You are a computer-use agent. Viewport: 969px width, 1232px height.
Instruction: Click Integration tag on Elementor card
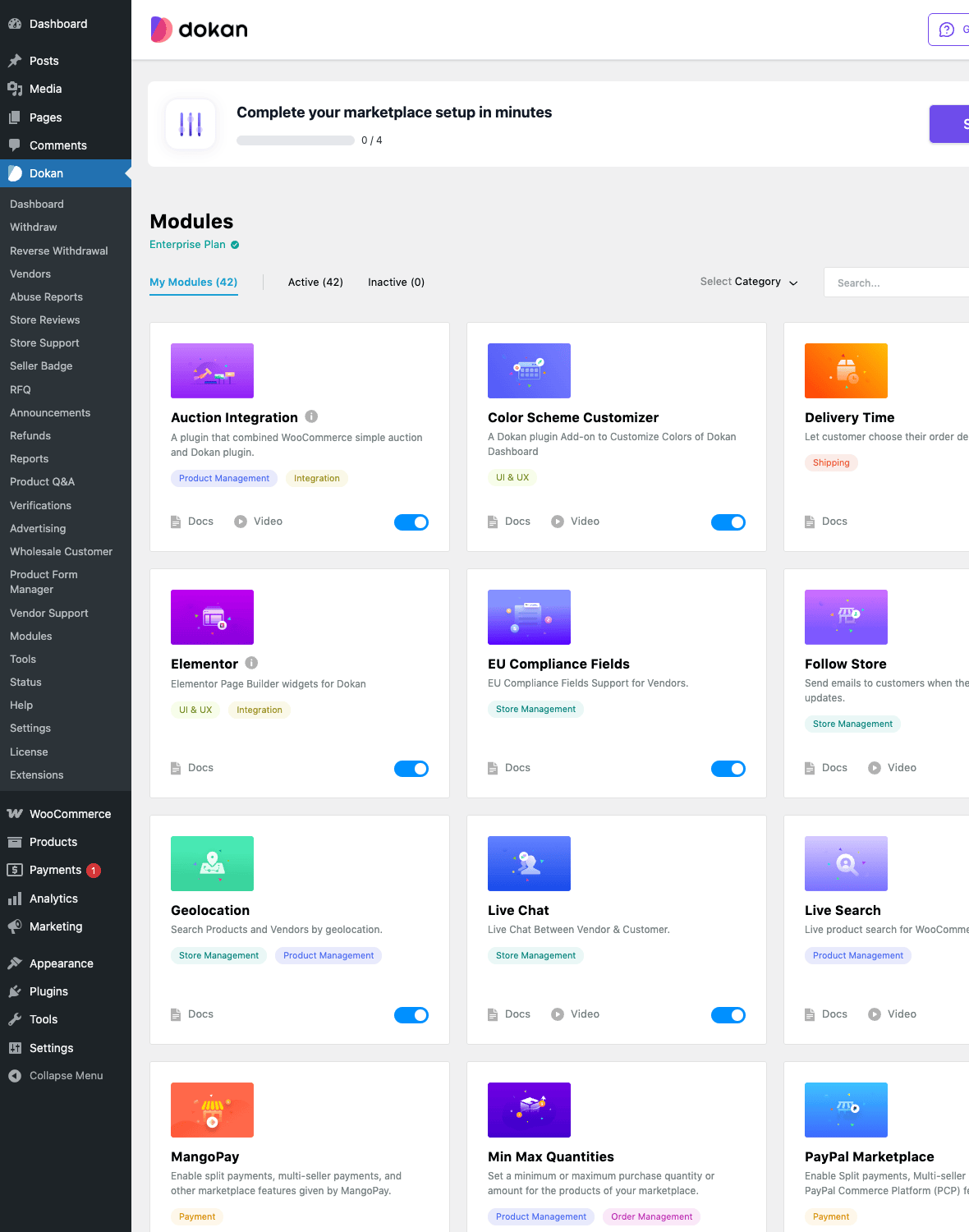[259, 710]
